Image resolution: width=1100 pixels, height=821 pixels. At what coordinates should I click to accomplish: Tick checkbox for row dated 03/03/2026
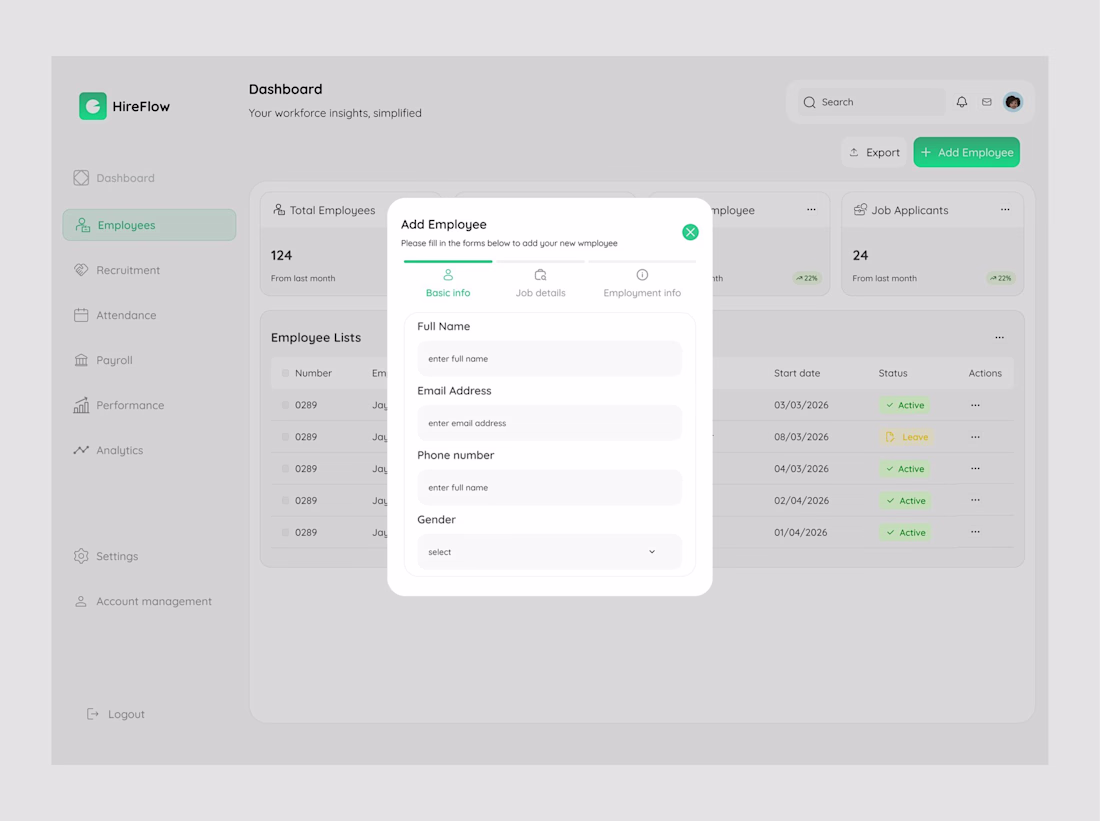click(x=285, y=405)
